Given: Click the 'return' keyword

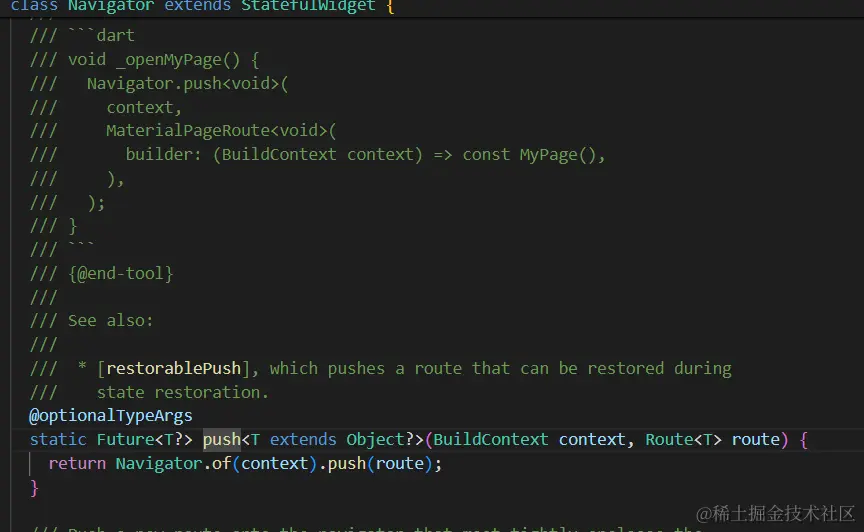Looking at the screenshot, I should tap(77, 464).
